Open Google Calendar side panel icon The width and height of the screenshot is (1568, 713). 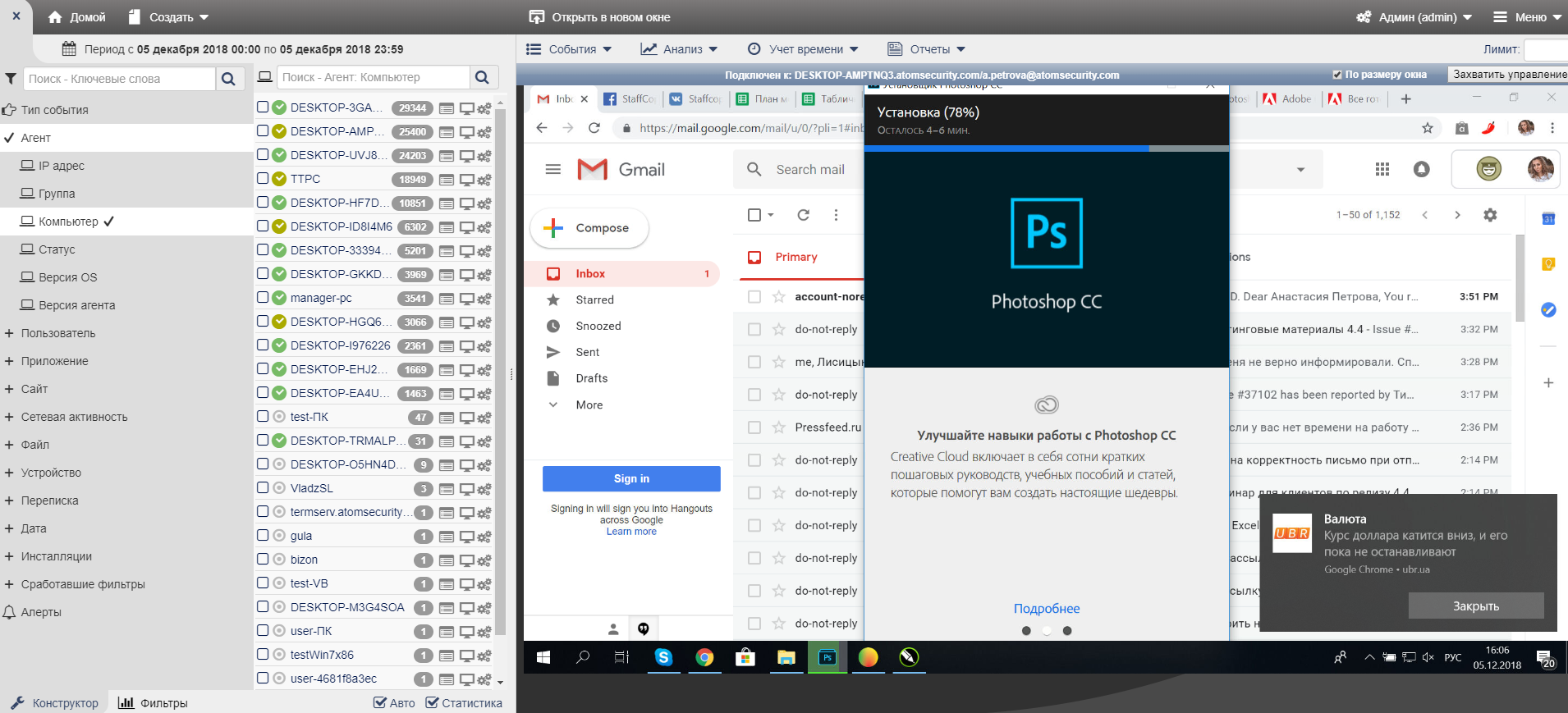[1548, 219]
